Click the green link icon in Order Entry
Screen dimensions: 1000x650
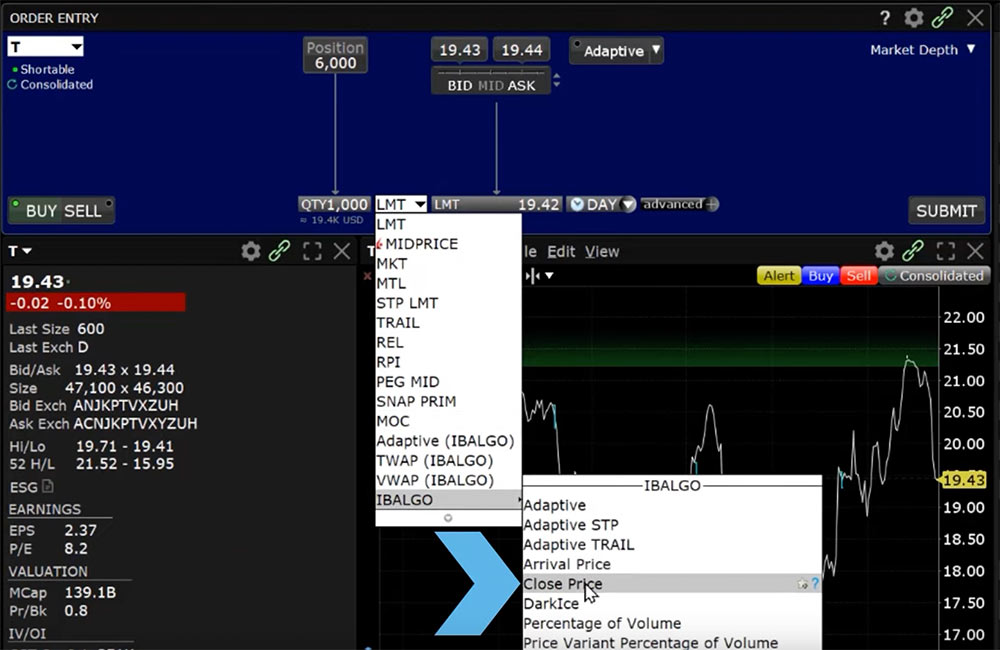[942, 18]
